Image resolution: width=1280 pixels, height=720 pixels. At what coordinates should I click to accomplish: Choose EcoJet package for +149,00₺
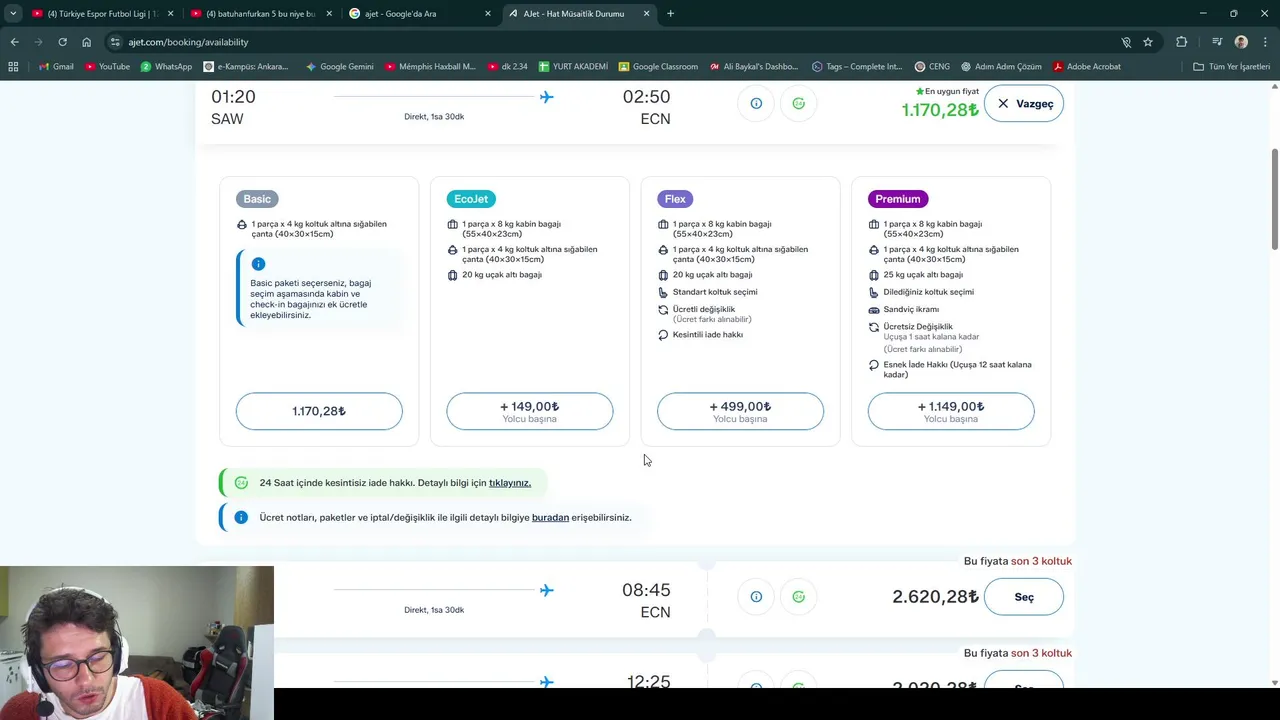pyautogui.click(x=530, y=411)
